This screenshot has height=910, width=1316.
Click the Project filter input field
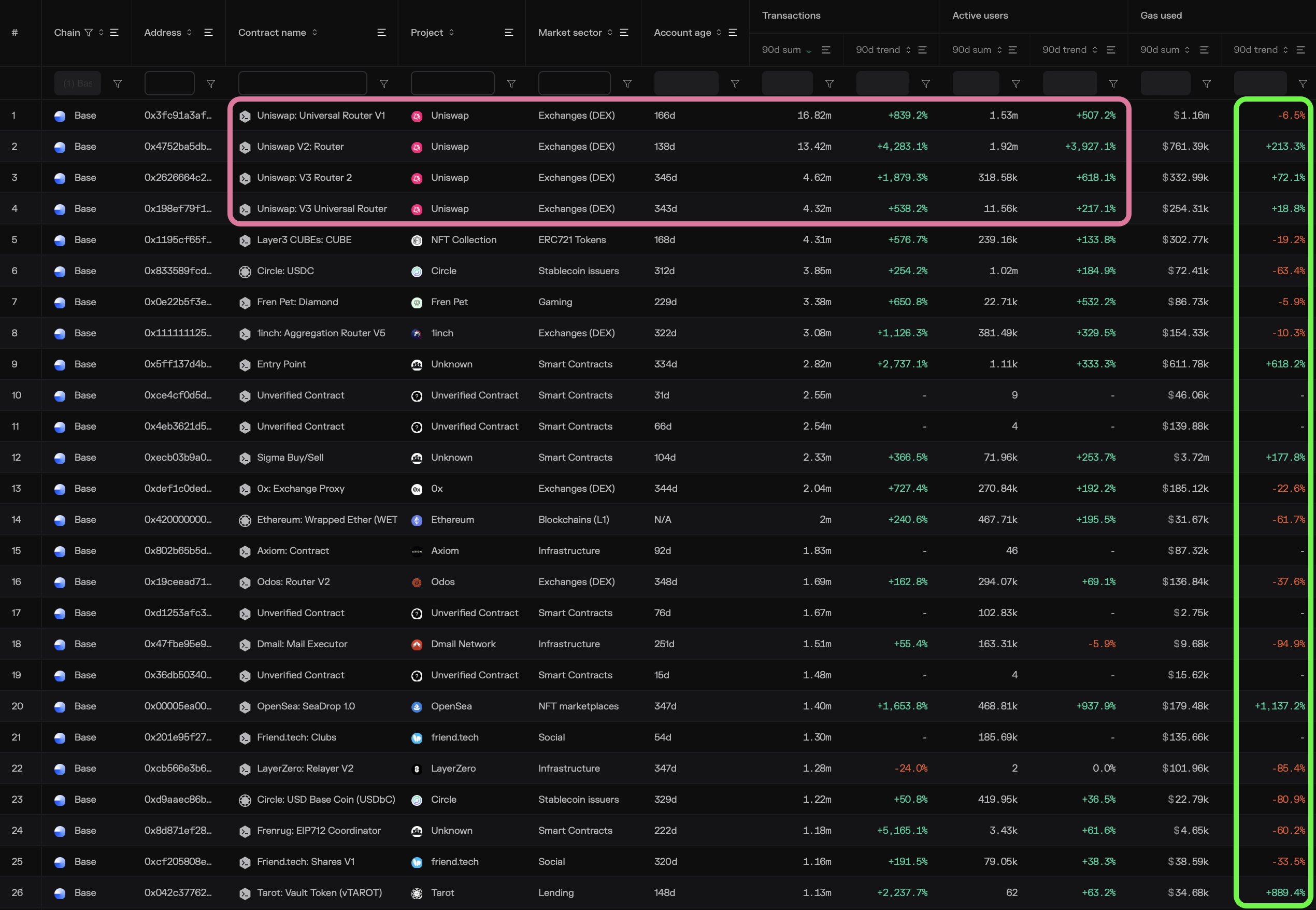[x=452, y=83]
